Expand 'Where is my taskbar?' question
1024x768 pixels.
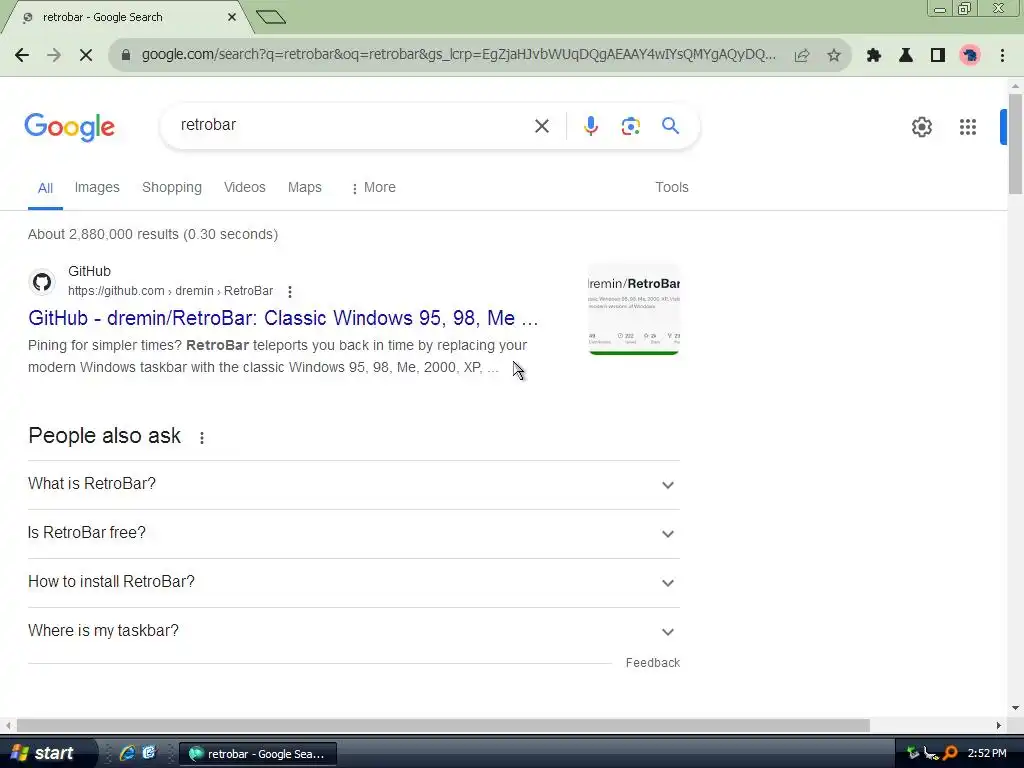[x=353, y=632]
